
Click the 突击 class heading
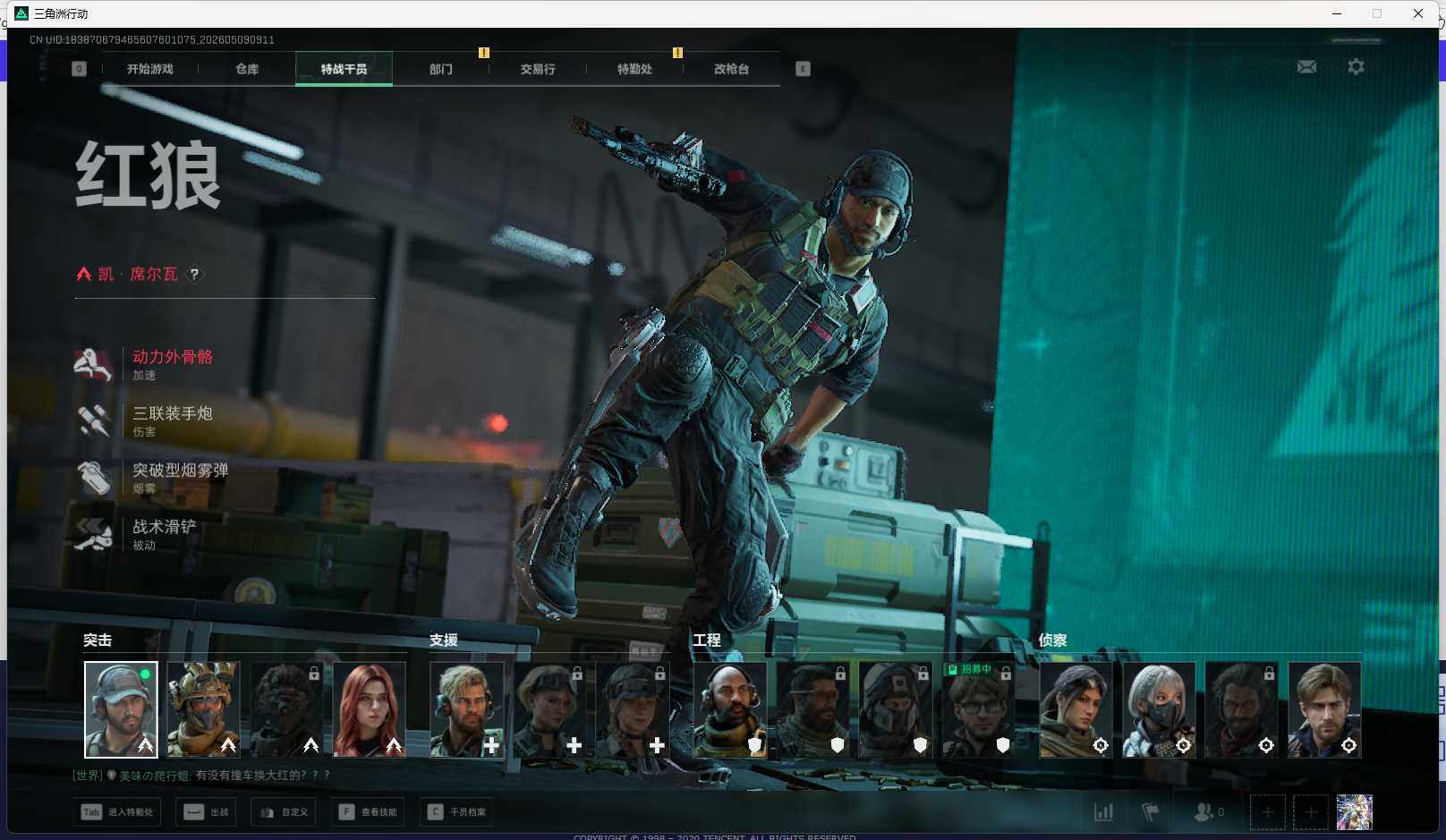point(98,641)
